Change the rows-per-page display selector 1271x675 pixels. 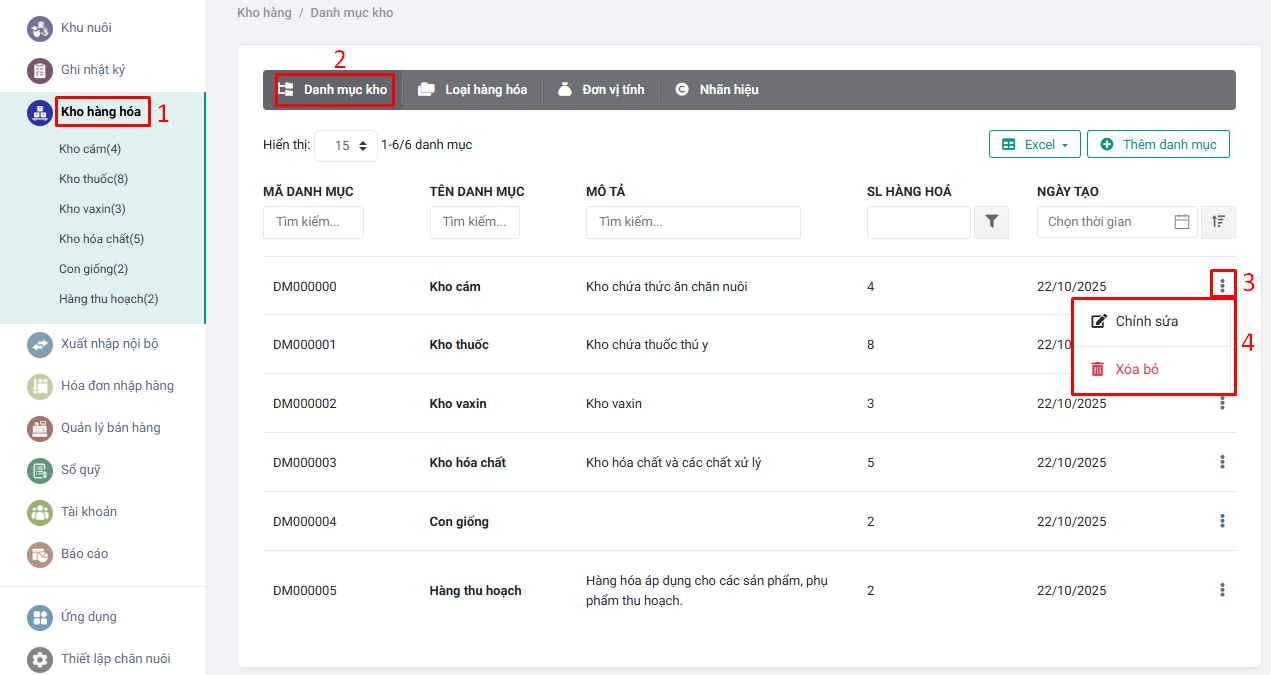coord(346,145)
